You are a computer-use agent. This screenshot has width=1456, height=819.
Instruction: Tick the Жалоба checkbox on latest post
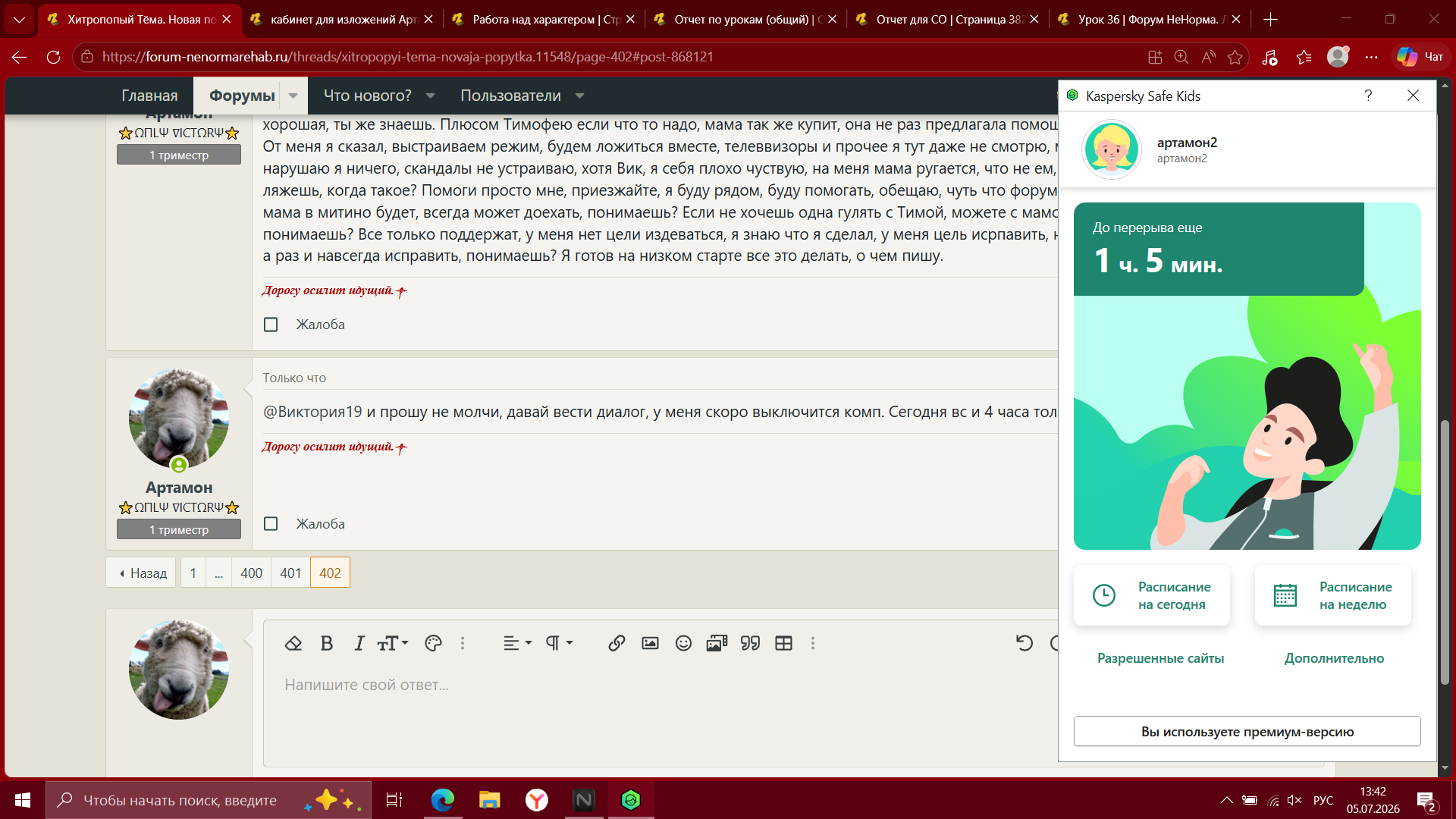coord(271,524)
